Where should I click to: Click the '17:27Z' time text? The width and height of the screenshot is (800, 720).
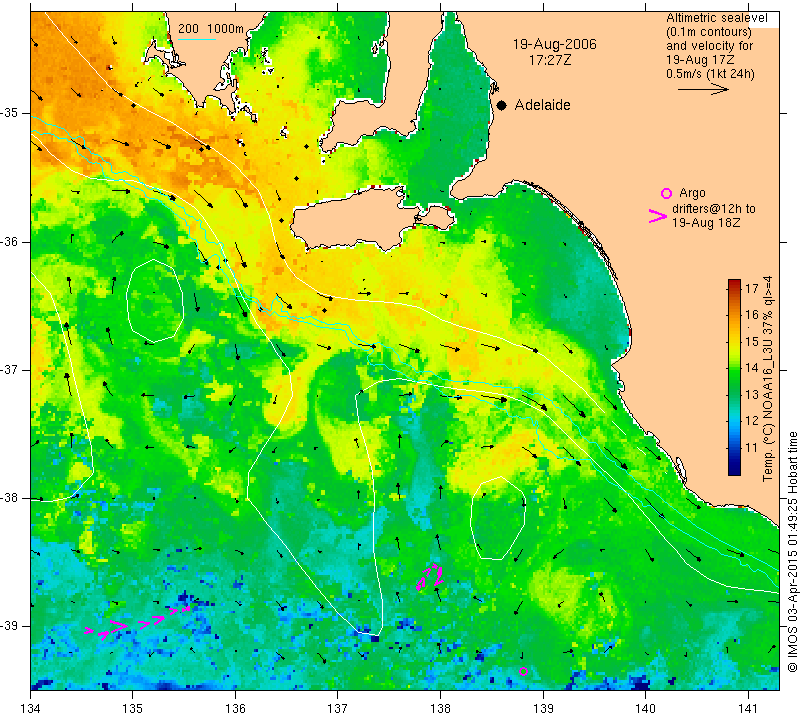pyautogui.click(x=549, y=60)
